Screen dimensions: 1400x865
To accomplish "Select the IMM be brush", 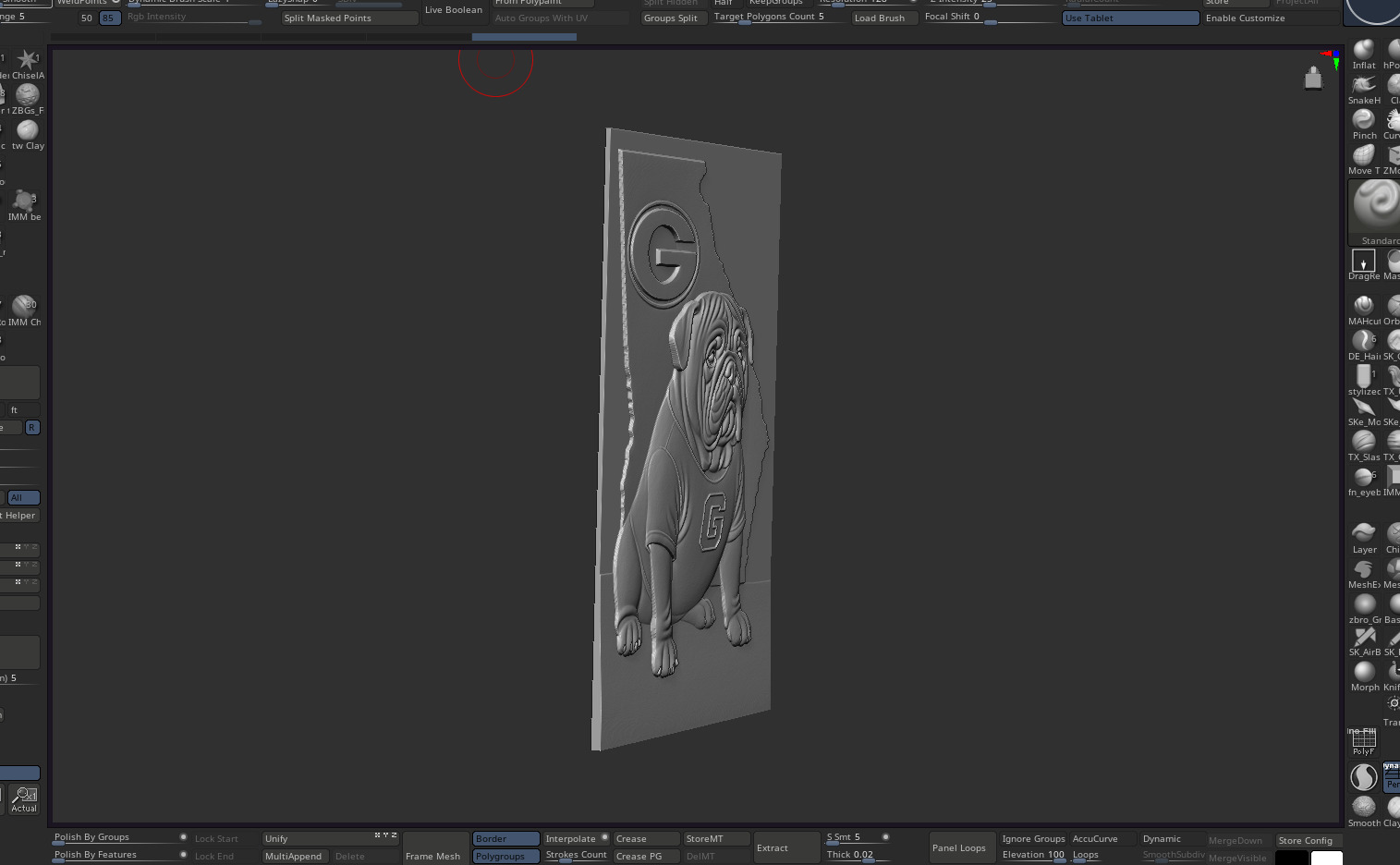I will pos(25,206).
